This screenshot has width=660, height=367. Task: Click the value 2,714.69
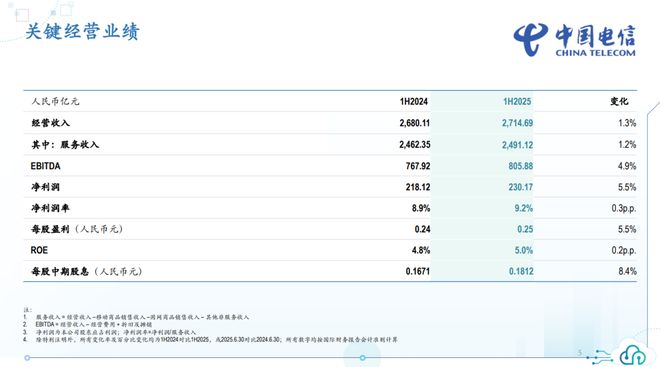point(517,123)
